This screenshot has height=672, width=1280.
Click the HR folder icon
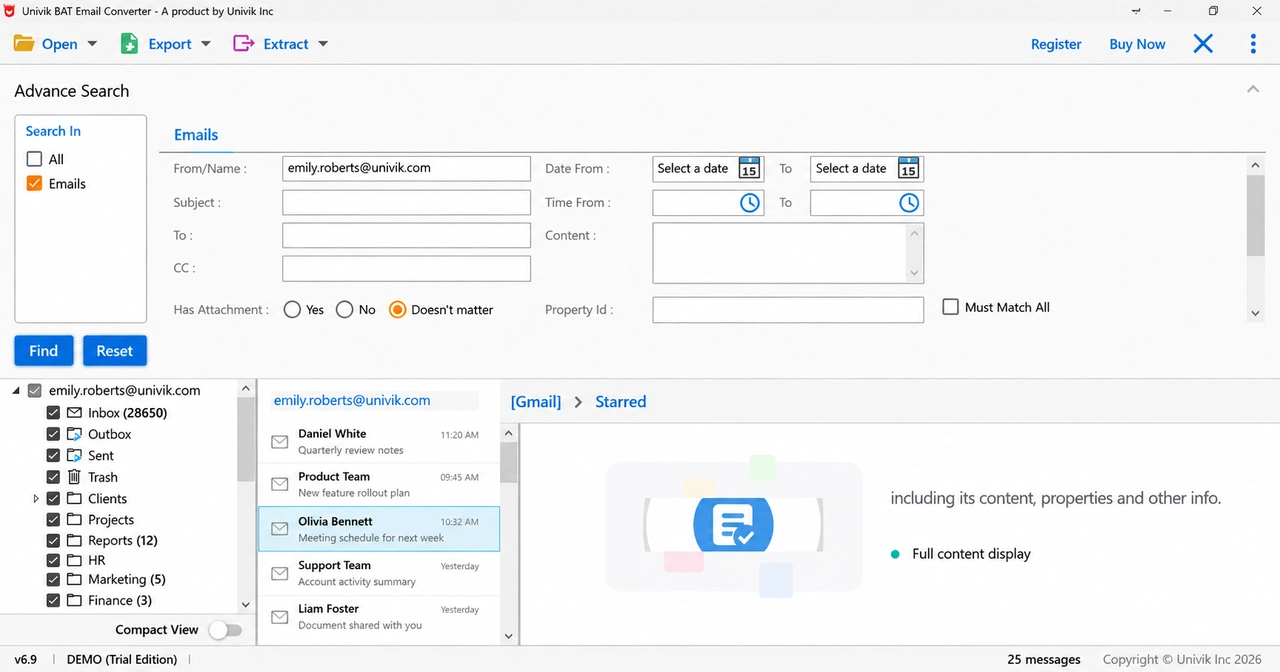(x=75, y=560)
